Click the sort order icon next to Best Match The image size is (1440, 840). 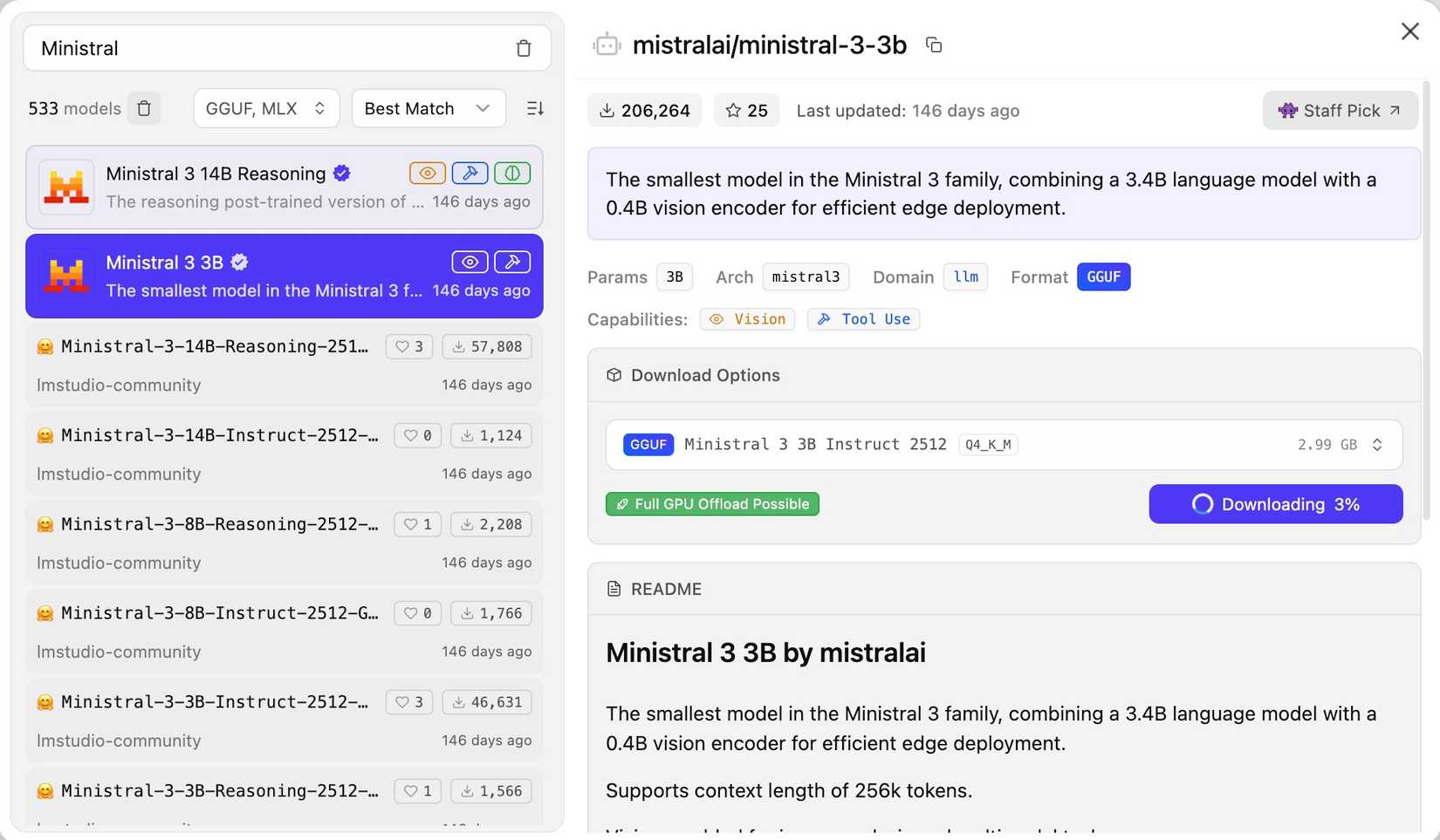(x=535, y=108)
